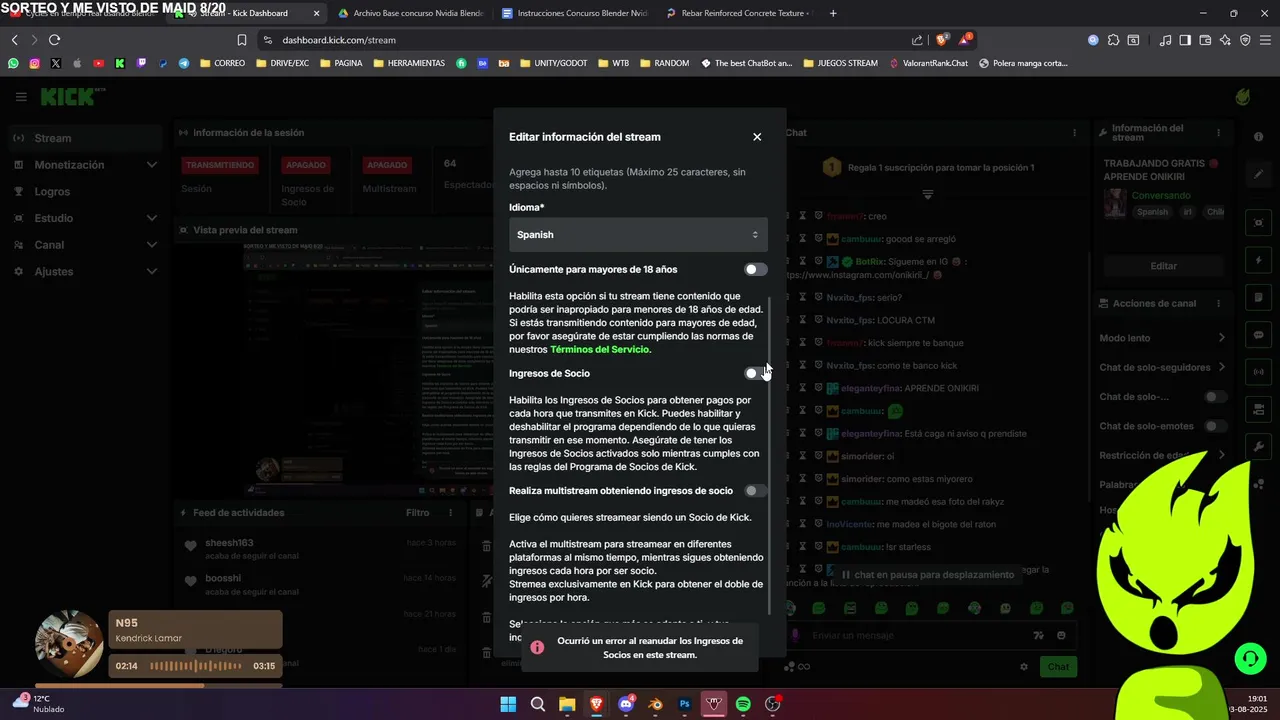Open Photoshop from the taskbar
This screenshot has width=1280, height=720.
tap(685, 704)
